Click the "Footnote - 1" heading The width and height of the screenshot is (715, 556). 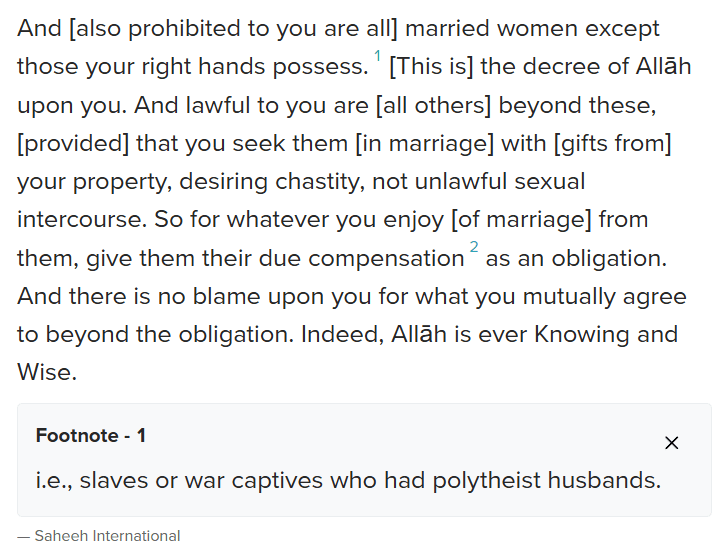pos(91,436)
